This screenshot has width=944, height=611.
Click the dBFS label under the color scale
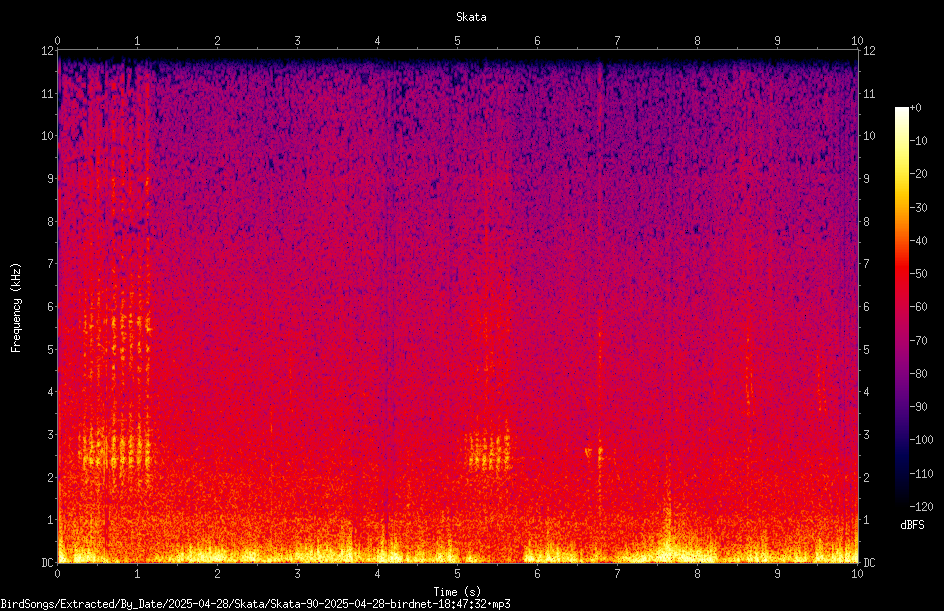(912, 525)
